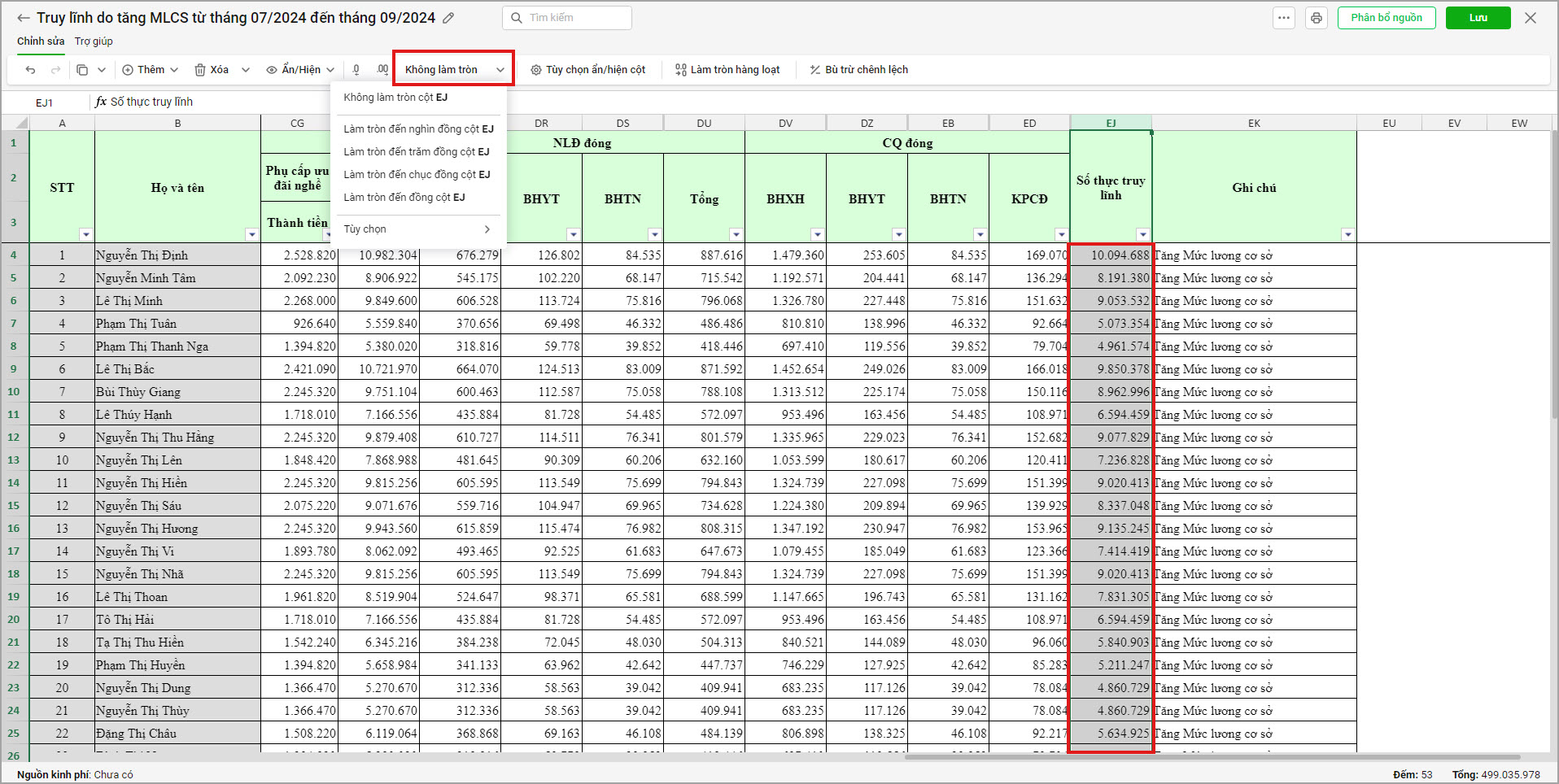Click the Tổng: 499.035.978 status value

(x=1496, y=774)
